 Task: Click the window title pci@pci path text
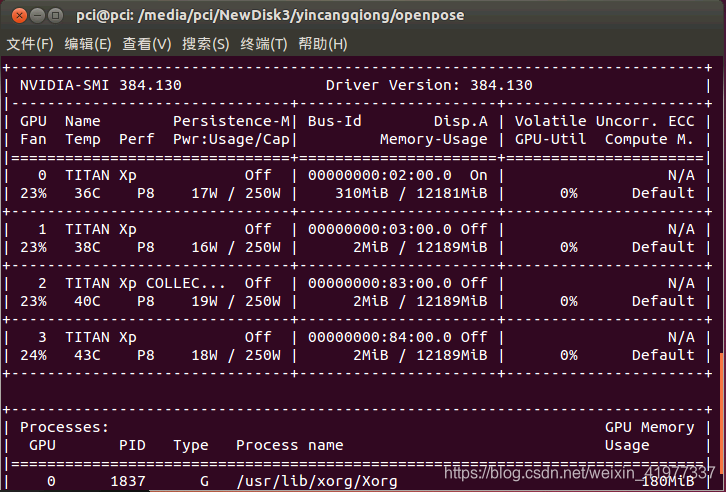tap(270, 16)
